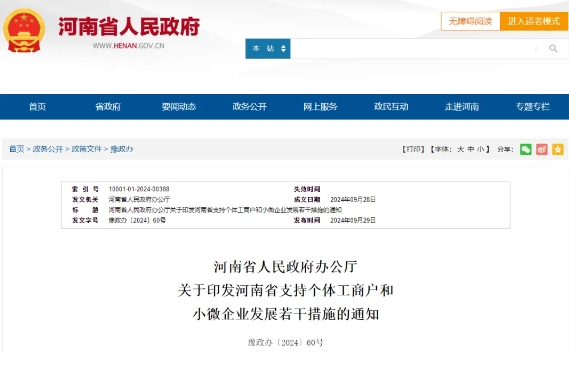Image resolution: width=569 pixels, height=385 pixels.
Task: Click inside the site search field
Action: click(x=413, y=48)
